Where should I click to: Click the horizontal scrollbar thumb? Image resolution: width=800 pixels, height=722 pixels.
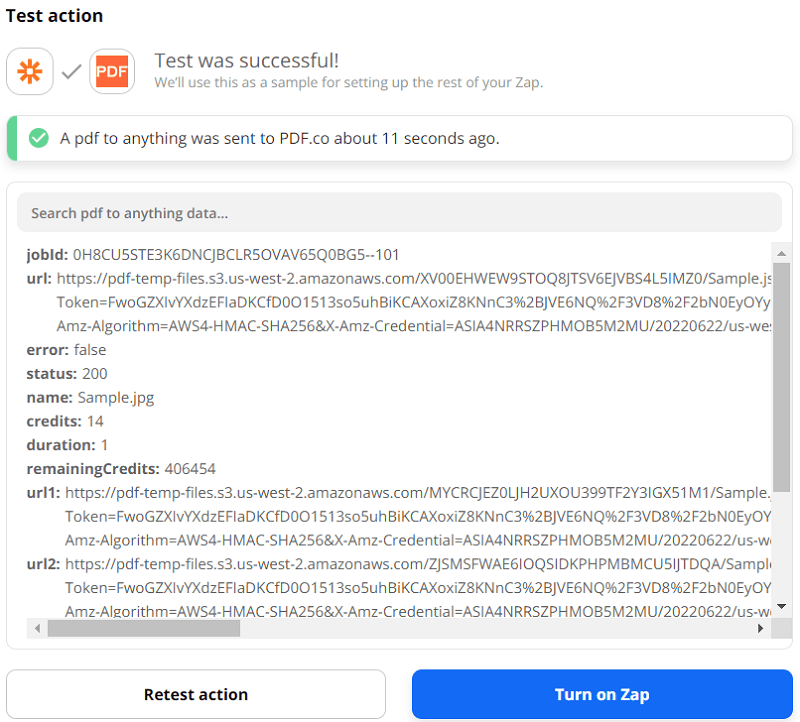coord(143,628)
